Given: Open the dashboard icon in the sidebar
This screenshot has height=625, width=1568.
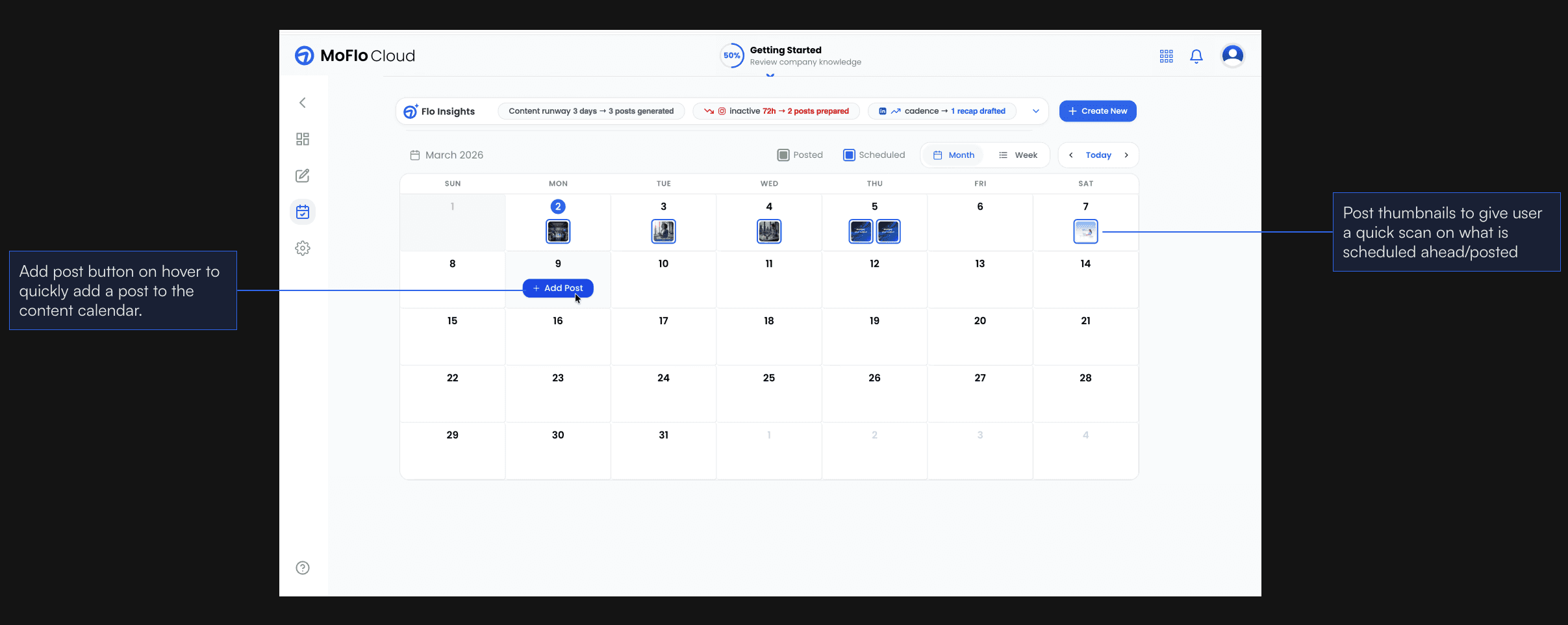Looking at the screenshot, I should (303, 138).
